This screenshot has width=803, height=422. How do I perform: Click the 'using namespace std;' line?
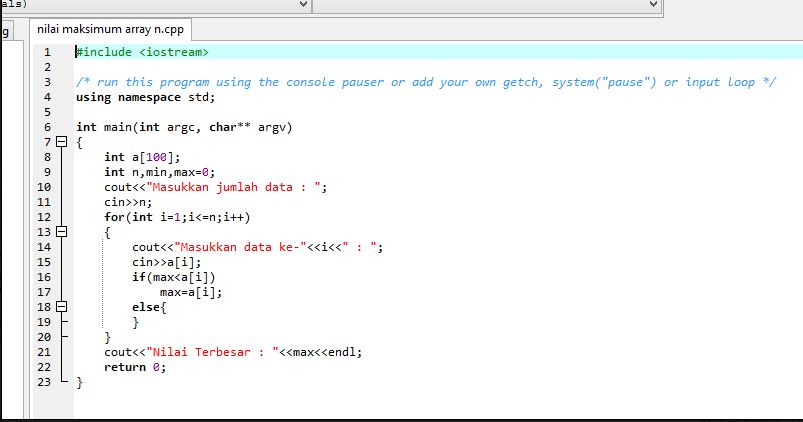(x=145, y=97)
